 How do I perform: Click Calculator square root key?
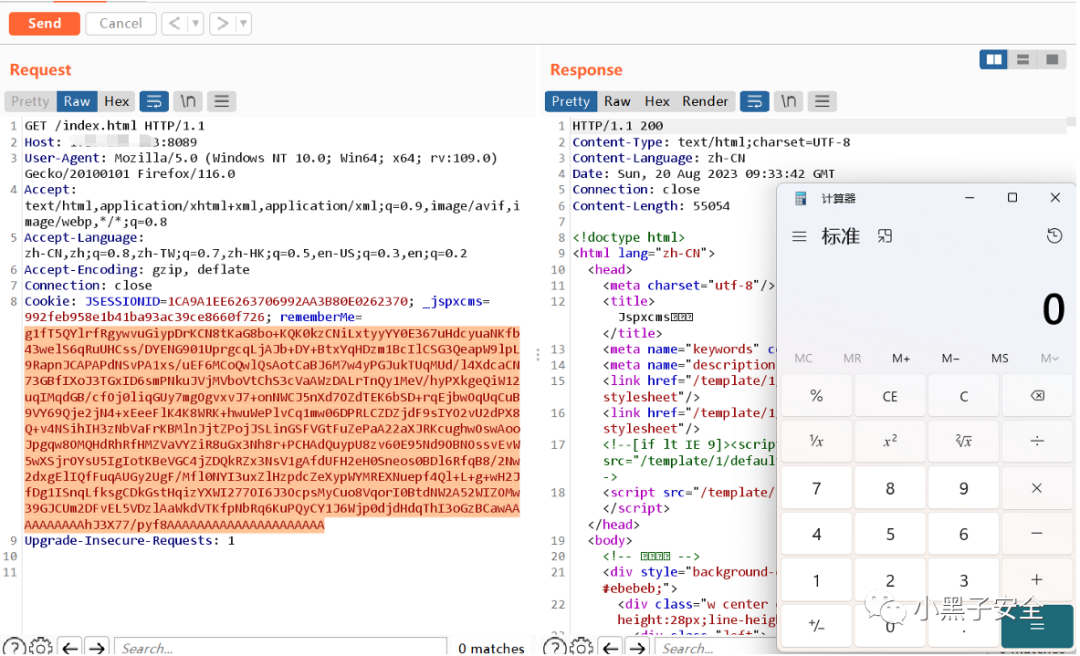(x=964, y=441)
